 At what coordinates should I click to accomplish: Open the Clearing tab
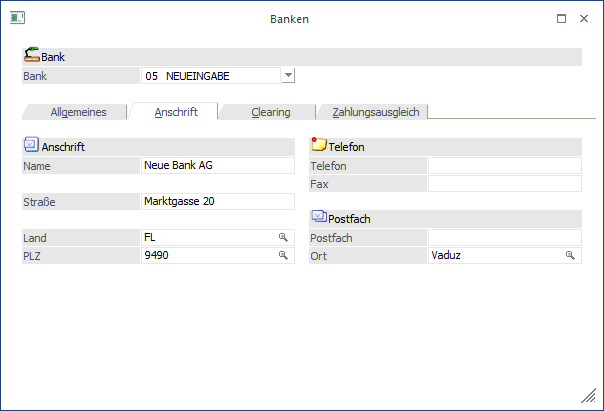pyautogui.click(x=270, y=112)
